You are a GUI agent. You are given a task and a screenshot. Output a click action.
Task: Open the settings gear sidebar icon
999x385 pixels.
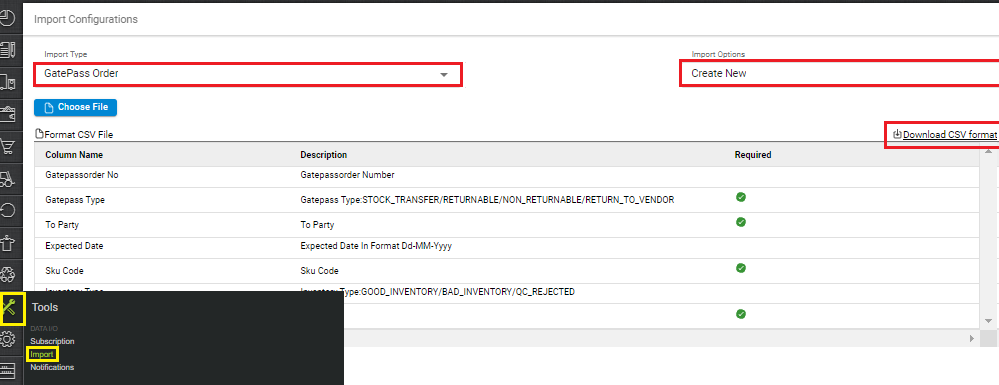tap(8, 339)
